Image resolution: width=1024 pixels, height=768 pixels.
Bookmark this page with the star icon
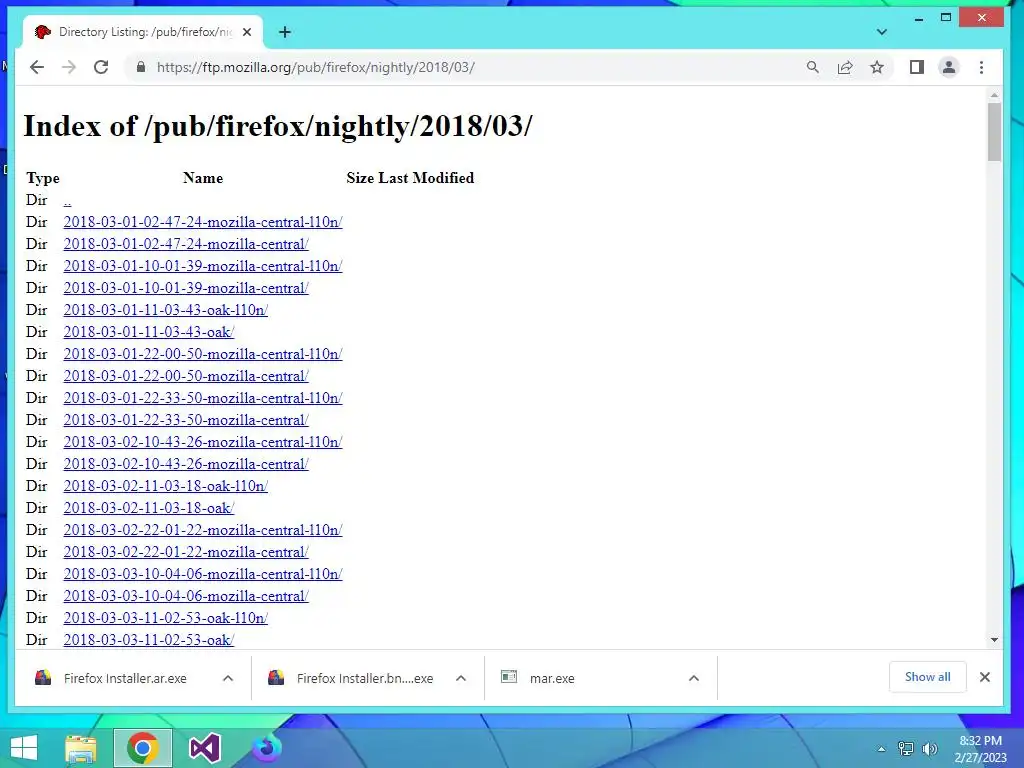pos(877,67)
